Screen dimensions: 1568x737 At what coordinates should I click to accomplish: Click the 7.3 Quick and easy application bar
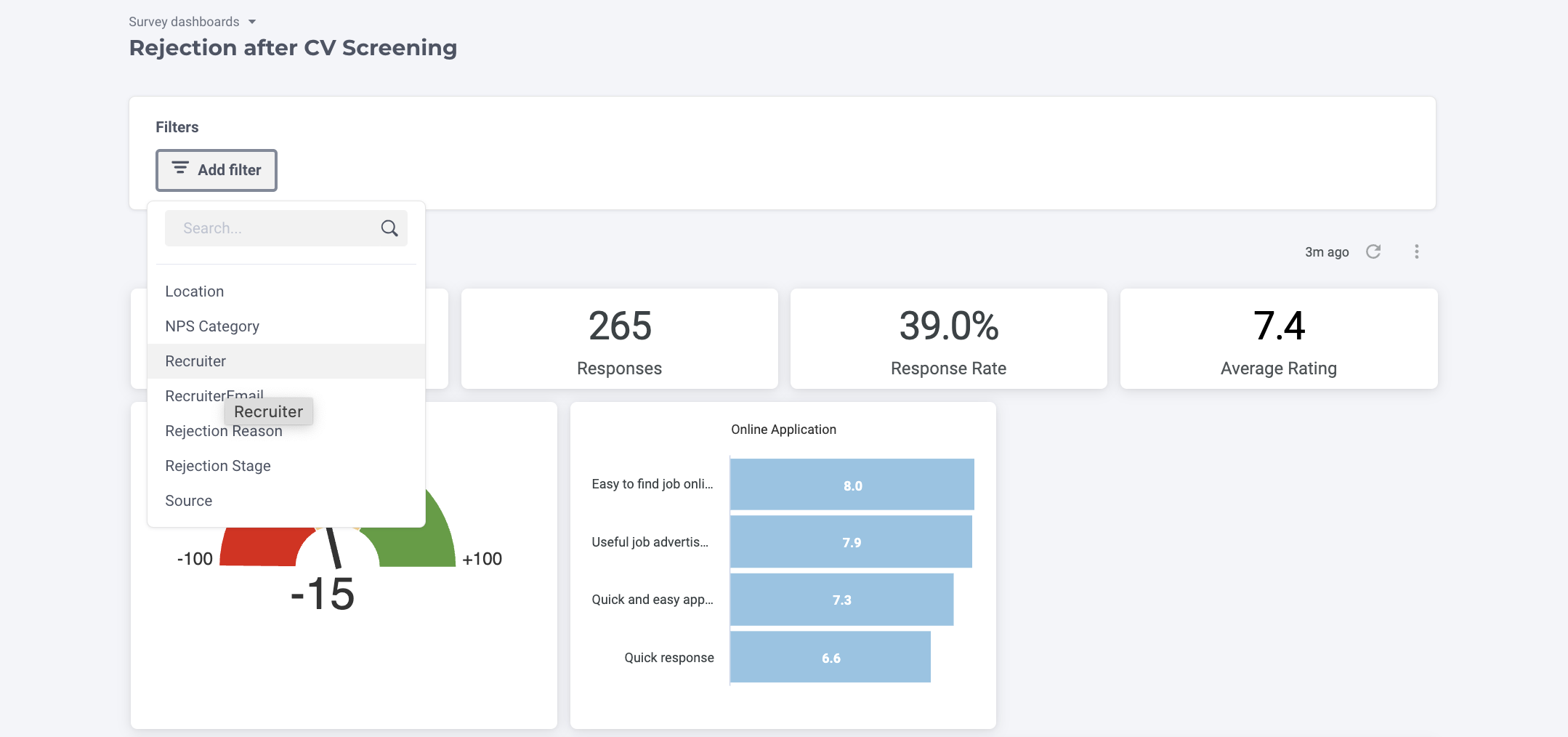point(841,600)
